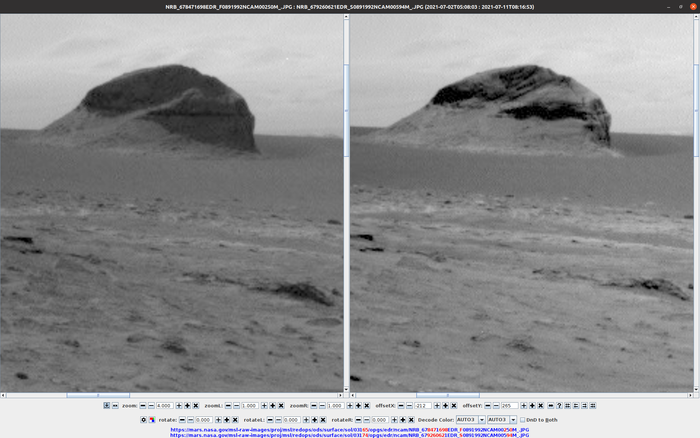
Task: Click the gear settings icon
Action: point(143,419)
